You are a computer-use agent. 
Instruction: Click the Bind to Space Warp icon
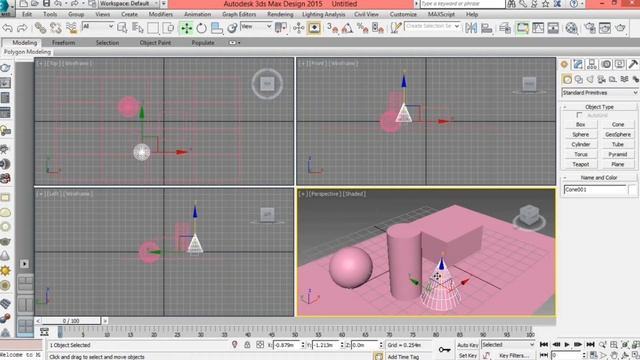[x=71, y=28]
